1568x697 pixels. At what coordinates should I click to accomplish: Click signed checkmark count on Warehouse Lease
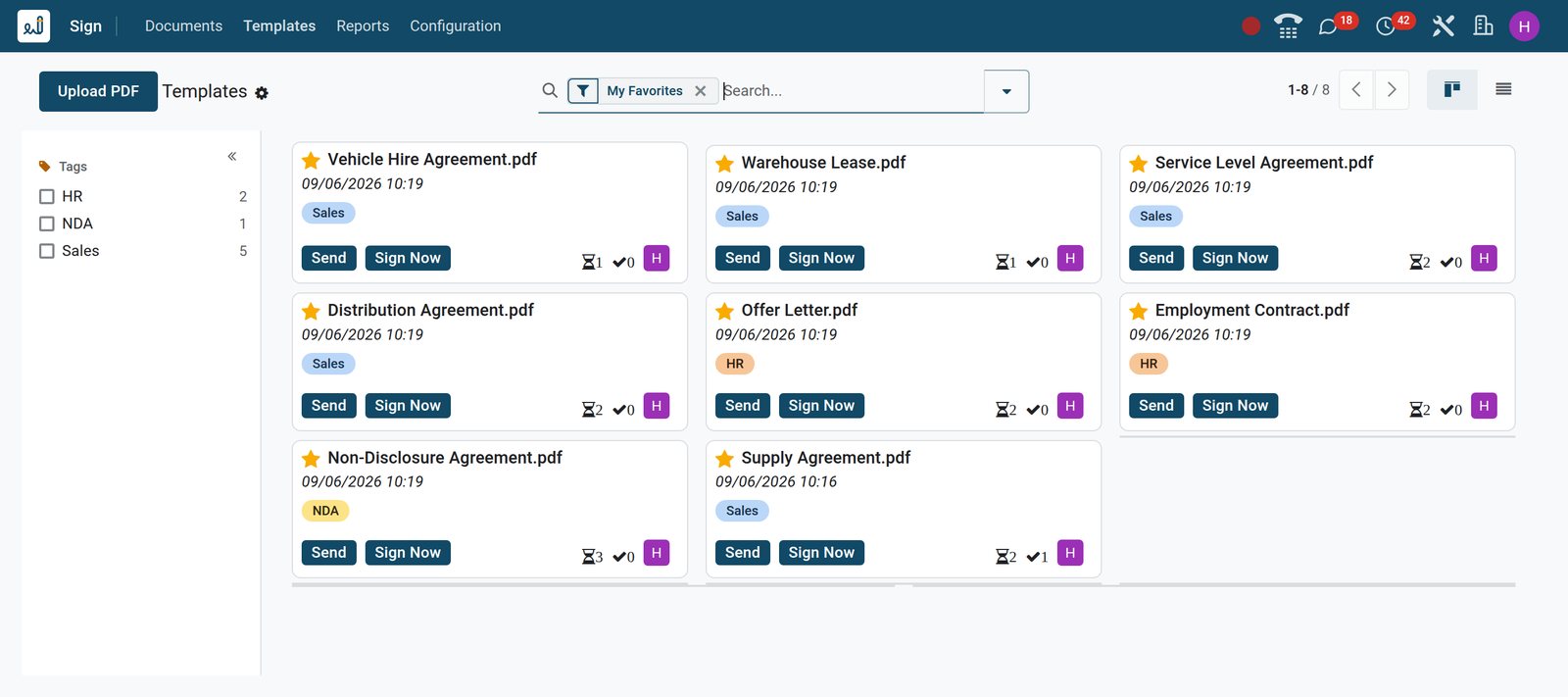point(1037,262)
